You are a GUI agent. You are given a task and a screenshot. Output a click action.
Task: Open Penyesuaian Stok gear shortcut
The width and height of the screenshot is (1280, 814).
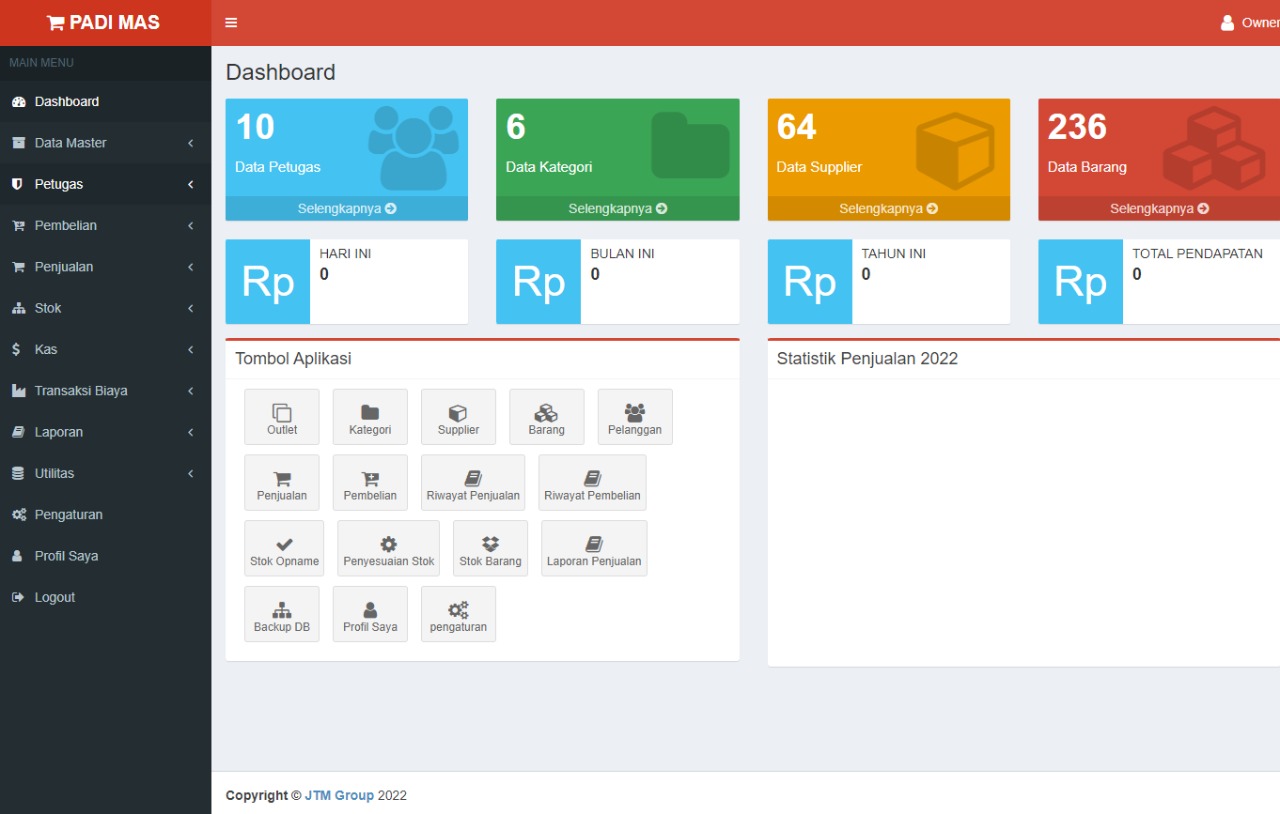coord(388,548)
